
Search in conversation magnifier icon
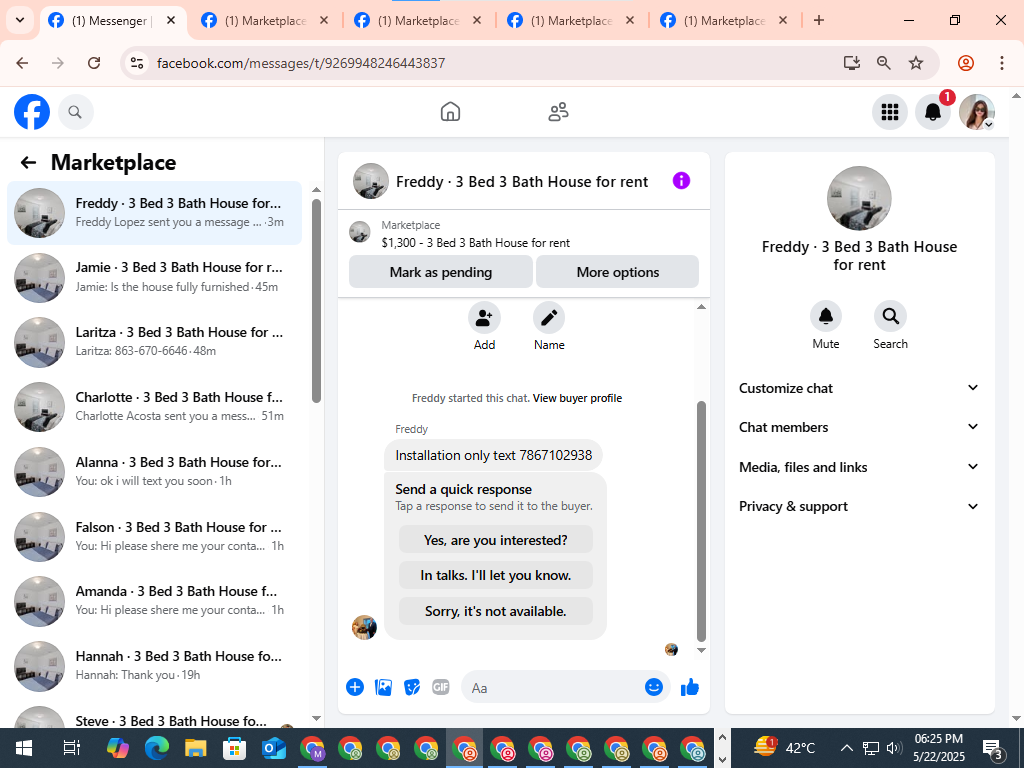(x=890, y=317)
